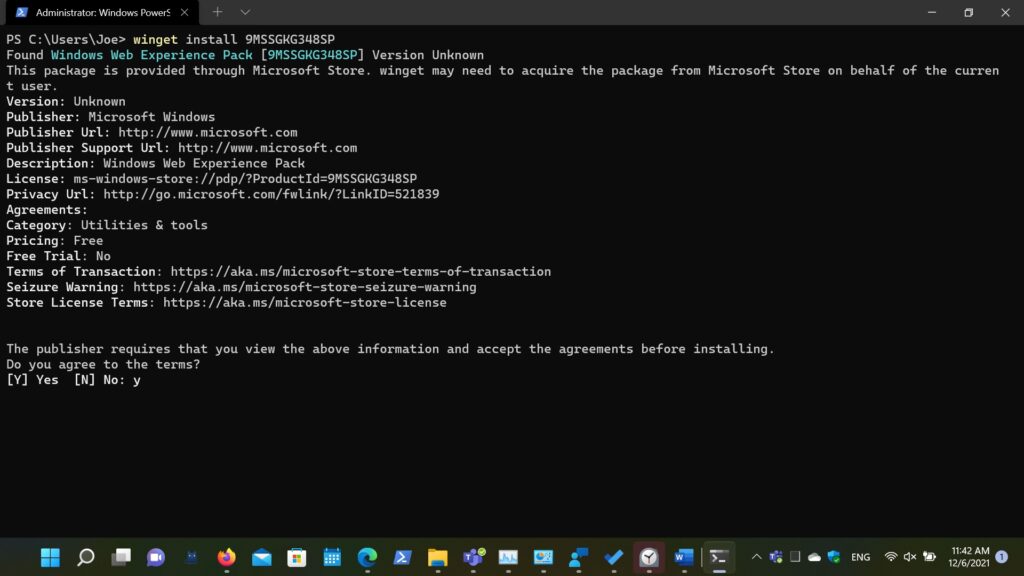
Task: Open the Mail app in taskbar
Action: coord(261,557)
